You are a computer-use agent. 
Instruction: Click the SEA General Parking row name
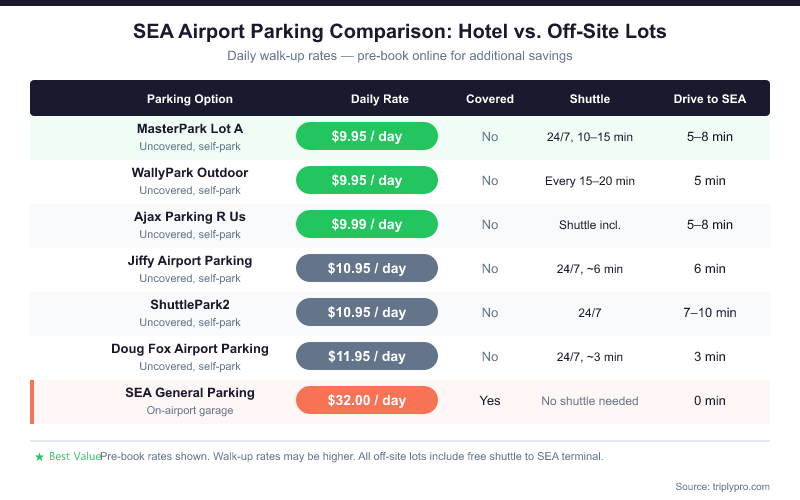[x=190, y=393]
